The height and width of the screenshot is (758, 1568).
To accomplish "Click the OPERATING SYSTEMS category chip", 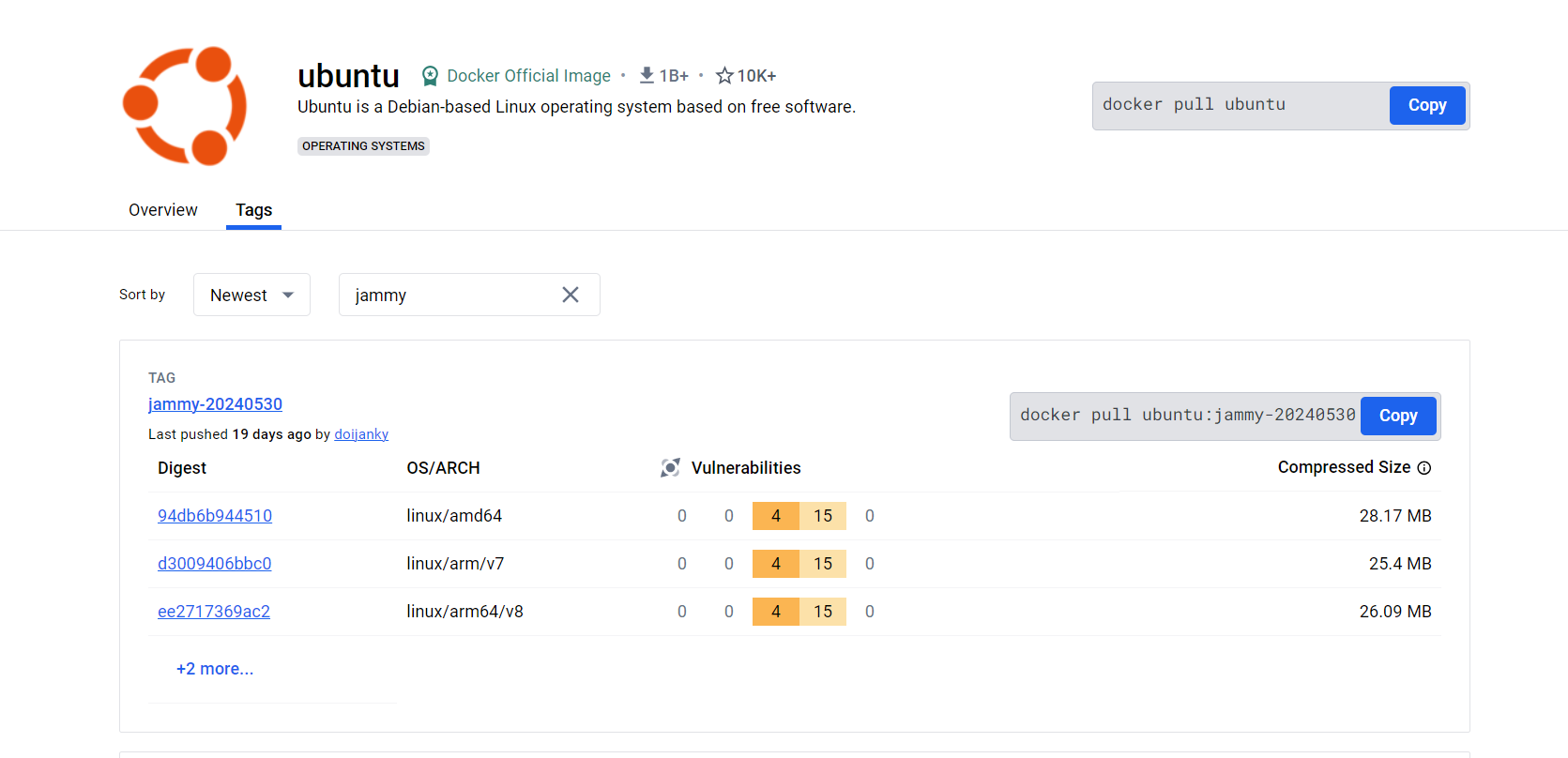I will 363,146.
